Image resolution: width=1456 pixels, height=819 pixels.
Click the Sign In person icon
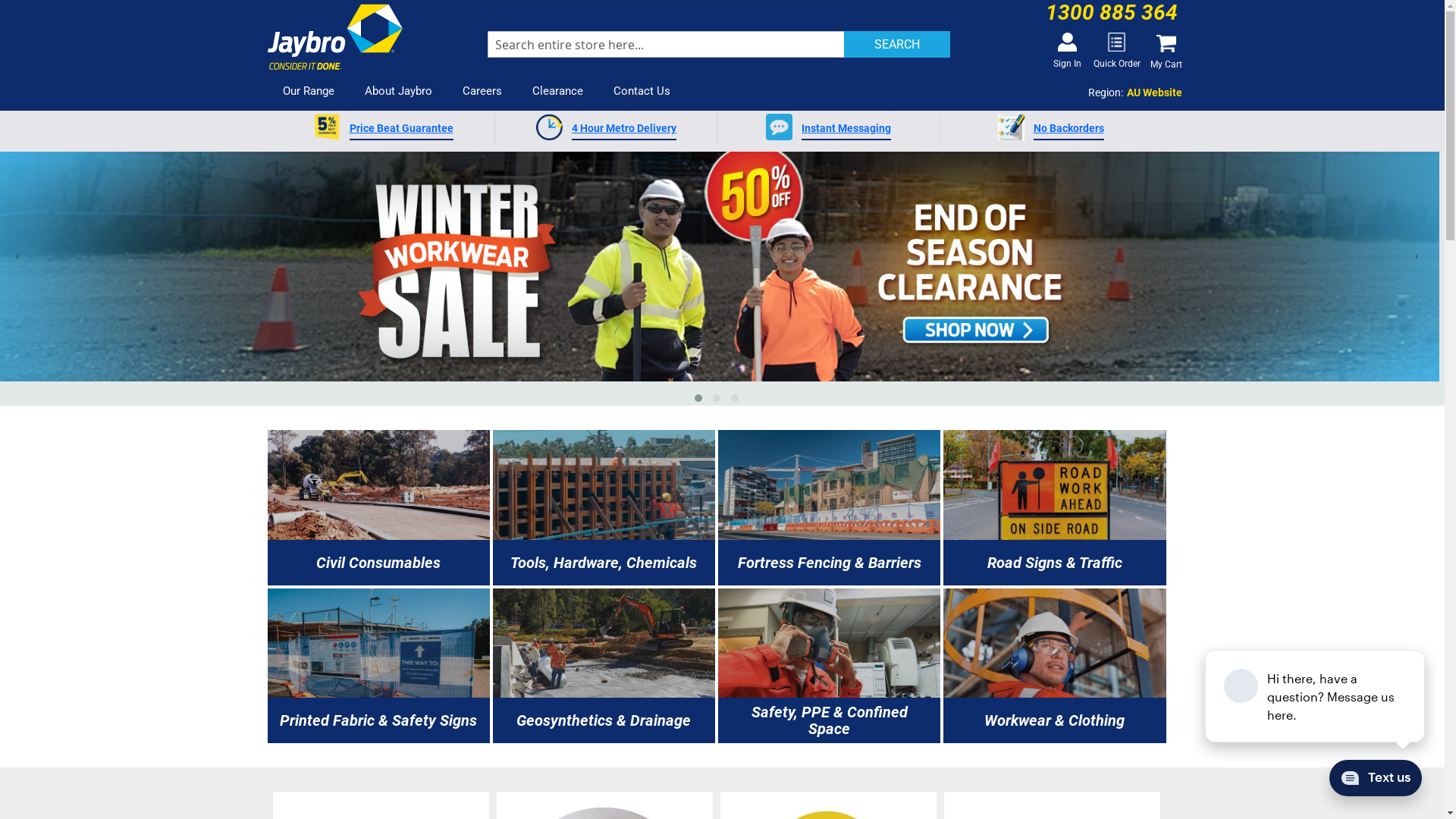(1067, 42)
